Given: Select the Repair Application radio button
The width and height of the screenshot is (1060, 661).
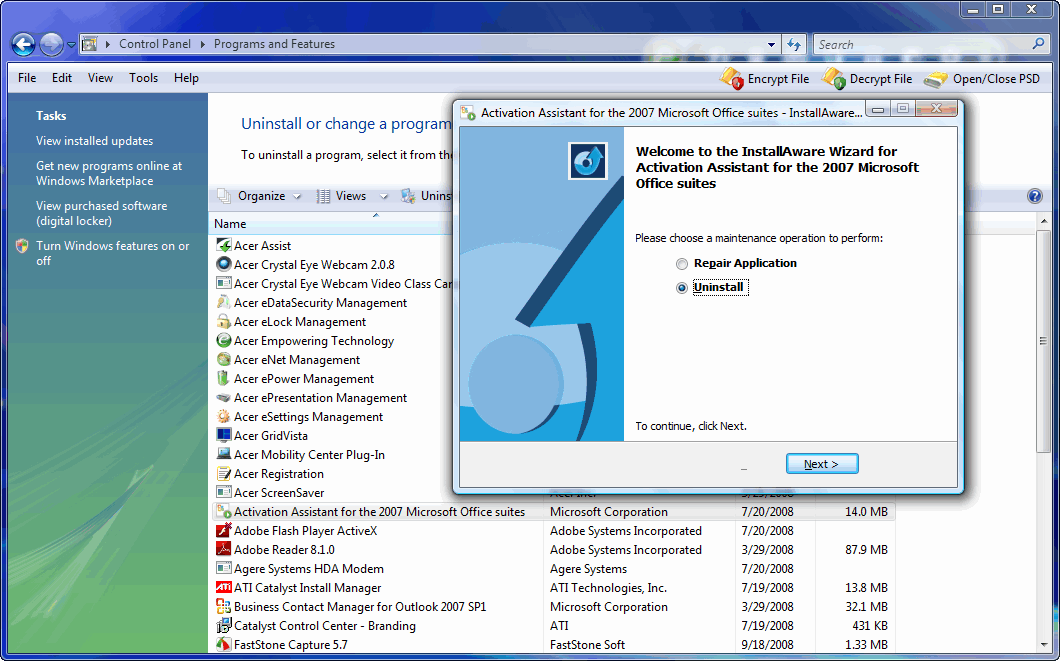Looking at the screenshot, I should pyautogui.click(x=681, y=264).
